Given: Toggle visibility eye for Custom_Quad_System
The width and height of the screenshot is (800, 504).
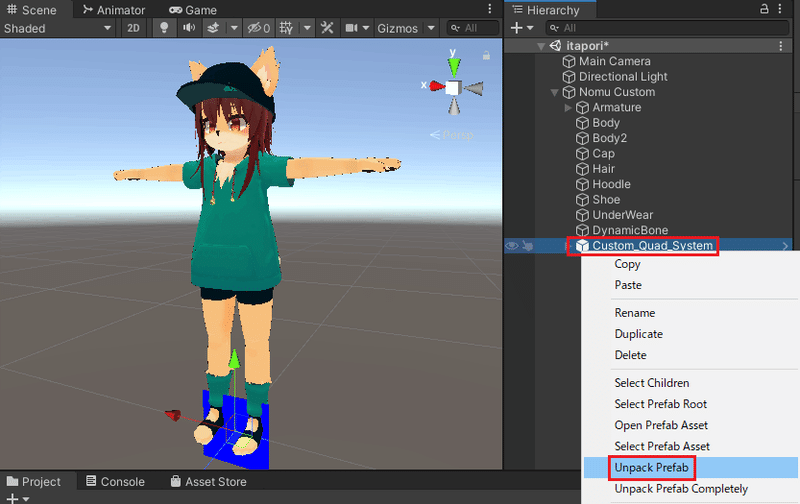Looking at the screenshot, I should click(512, 246).
